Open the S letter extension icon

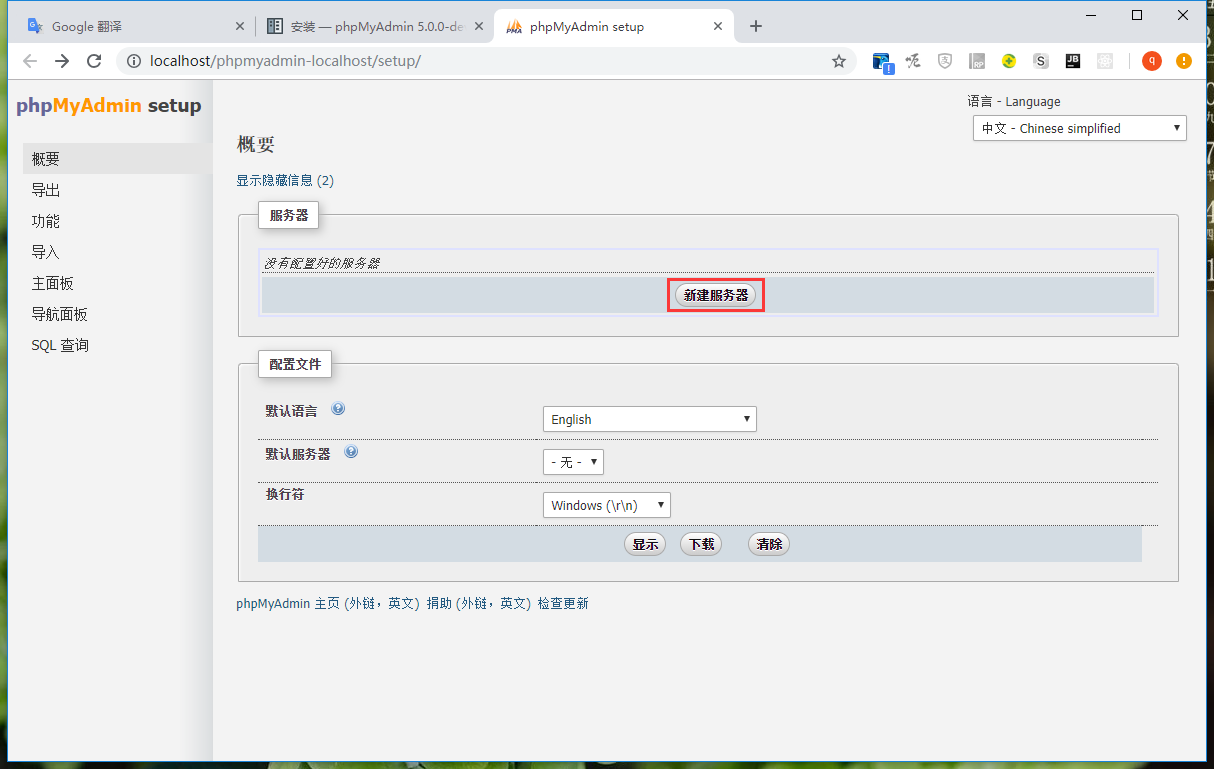tap(1041, 61)
